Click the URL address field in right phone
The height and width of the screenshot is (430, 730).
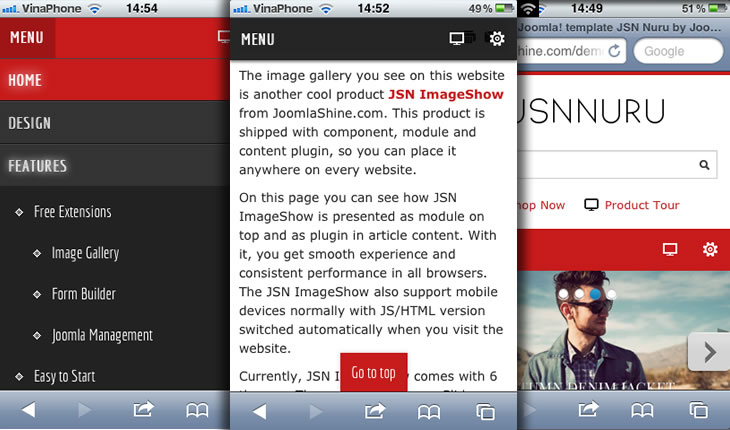(x=571, y=51)
